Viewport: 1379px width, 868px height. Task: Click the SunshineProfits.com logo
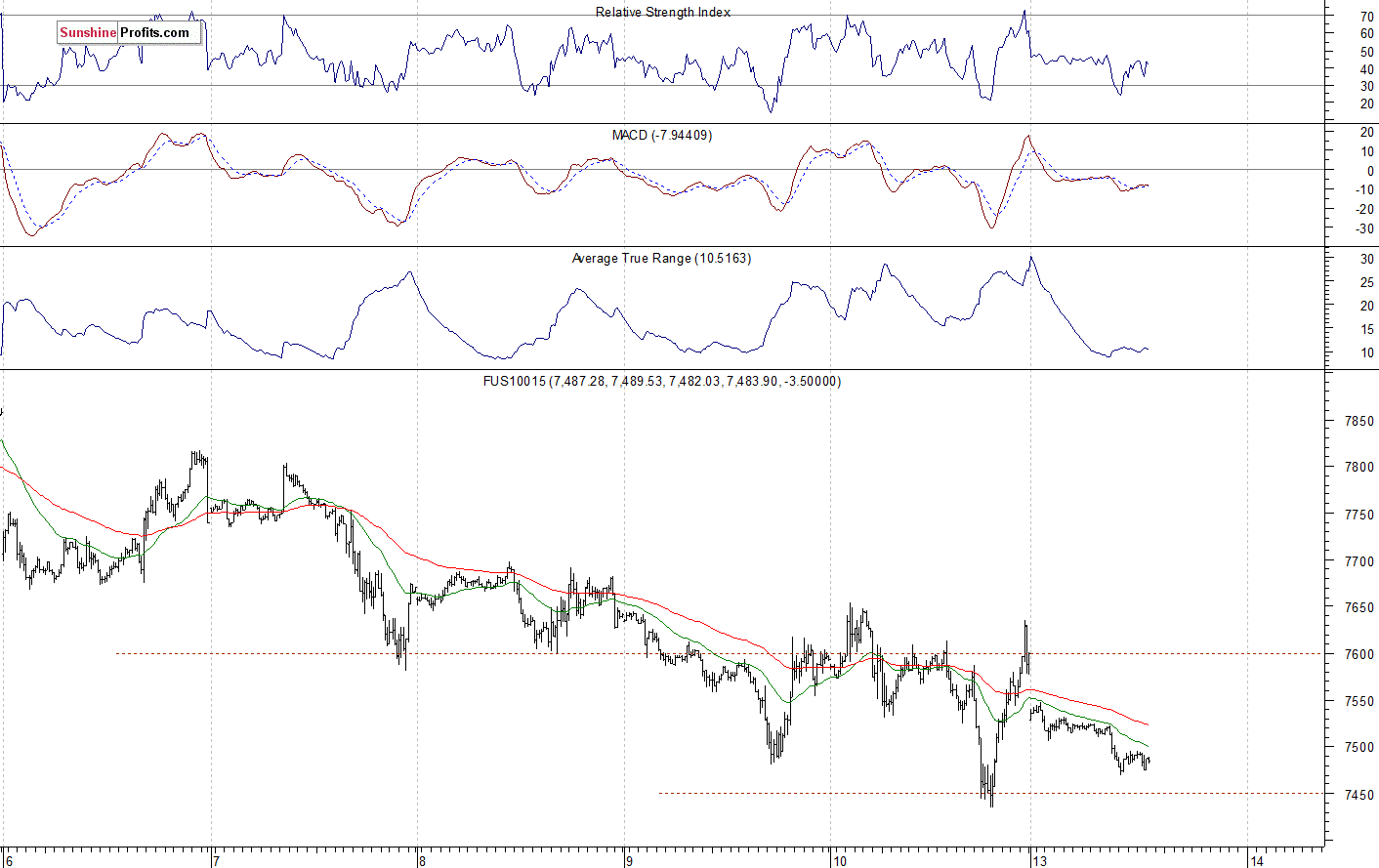tap(127, 32)
